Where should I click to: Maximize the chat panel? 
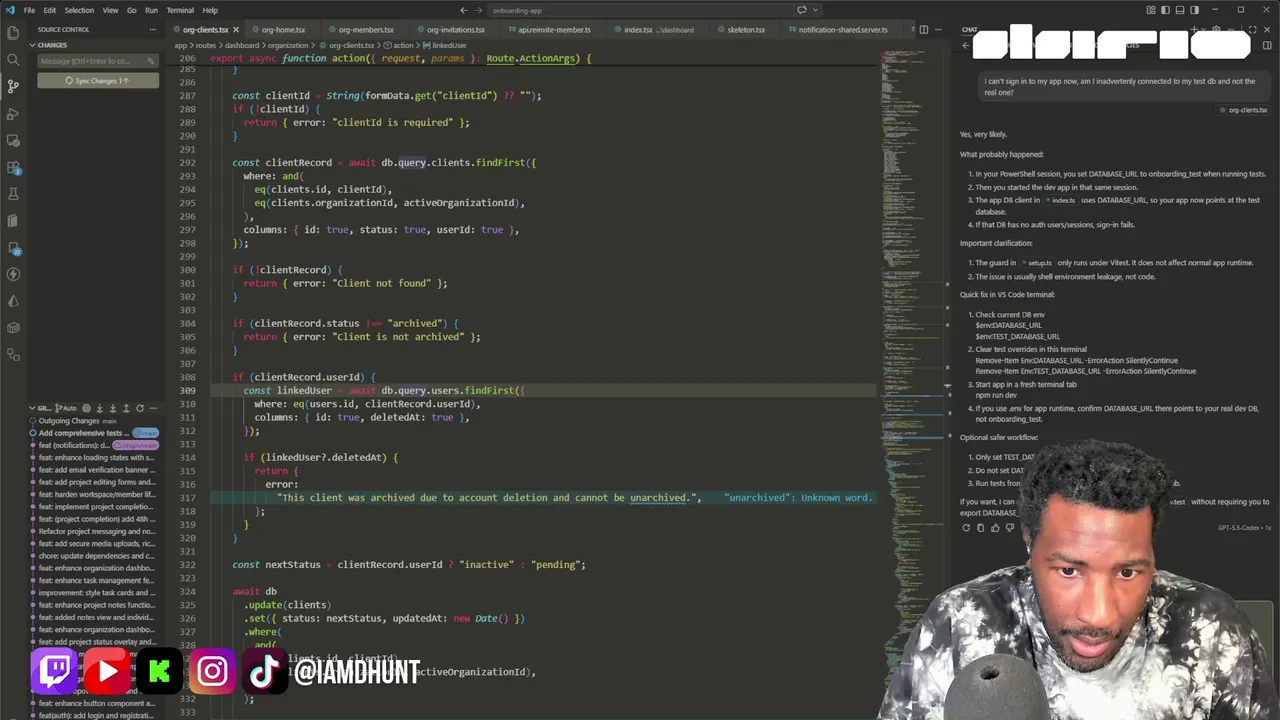[x=1254, y=30]
